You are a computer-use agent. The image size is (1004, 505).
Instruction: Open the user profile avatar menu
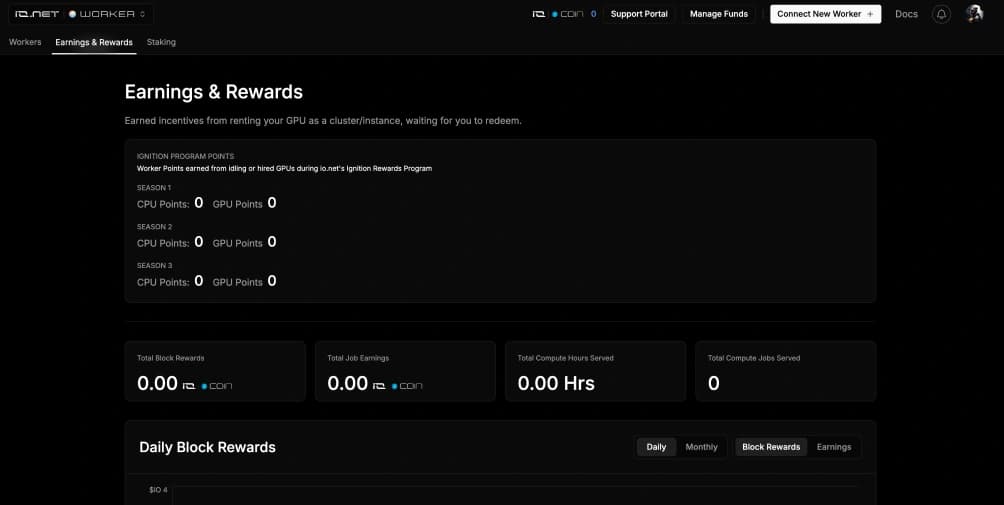tap(974, 14)
